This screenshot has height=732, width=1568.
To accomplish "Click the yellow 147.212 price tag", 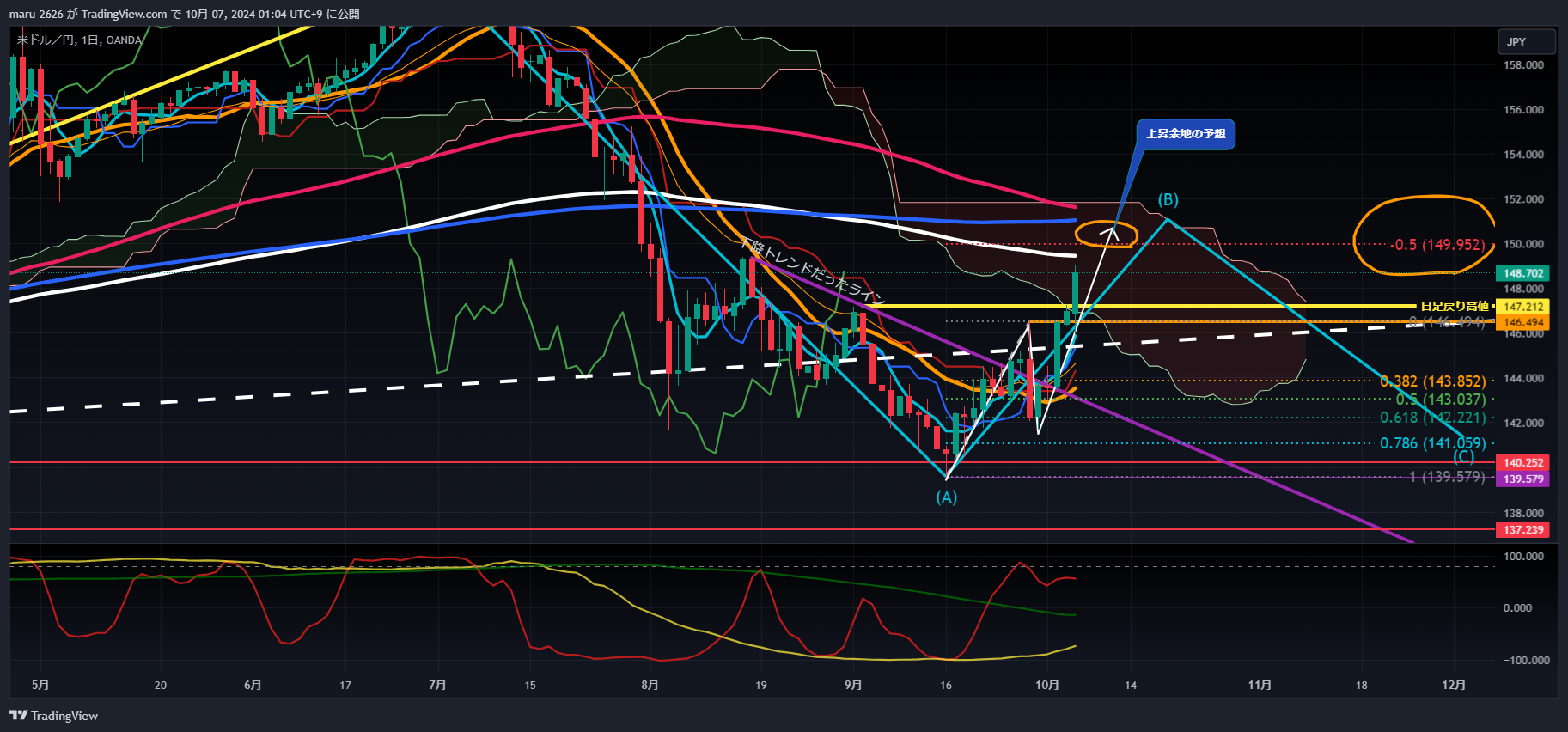I will pos(1523,307).
